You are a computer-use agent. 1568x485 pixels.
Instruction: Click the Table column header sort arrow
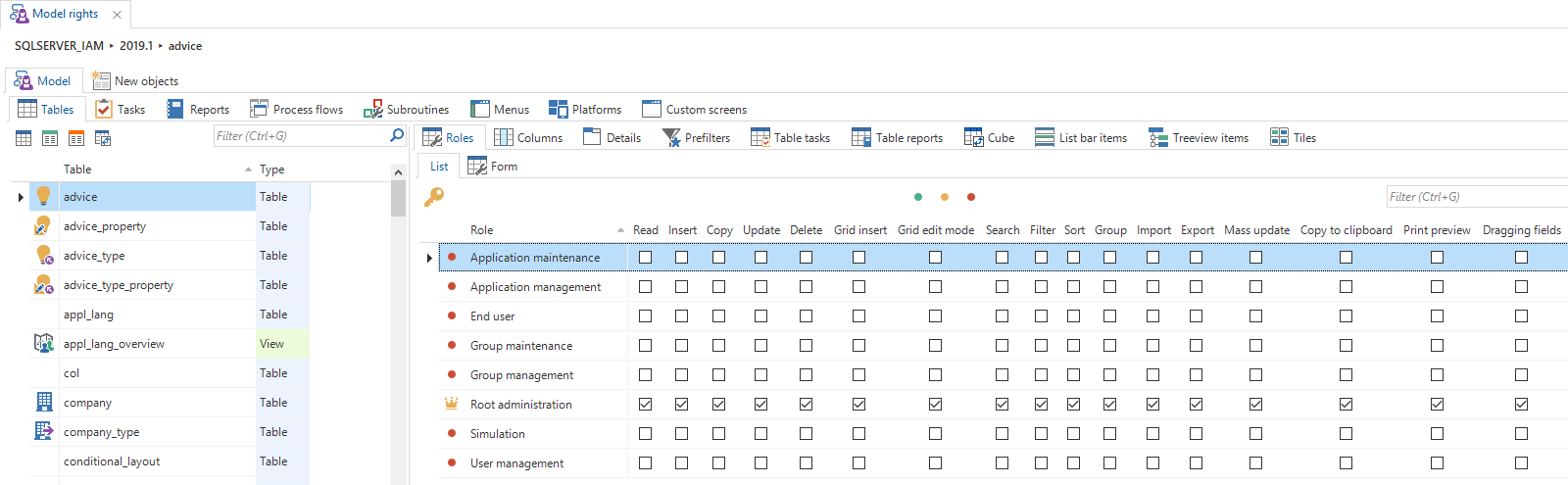tap(248, 170)
